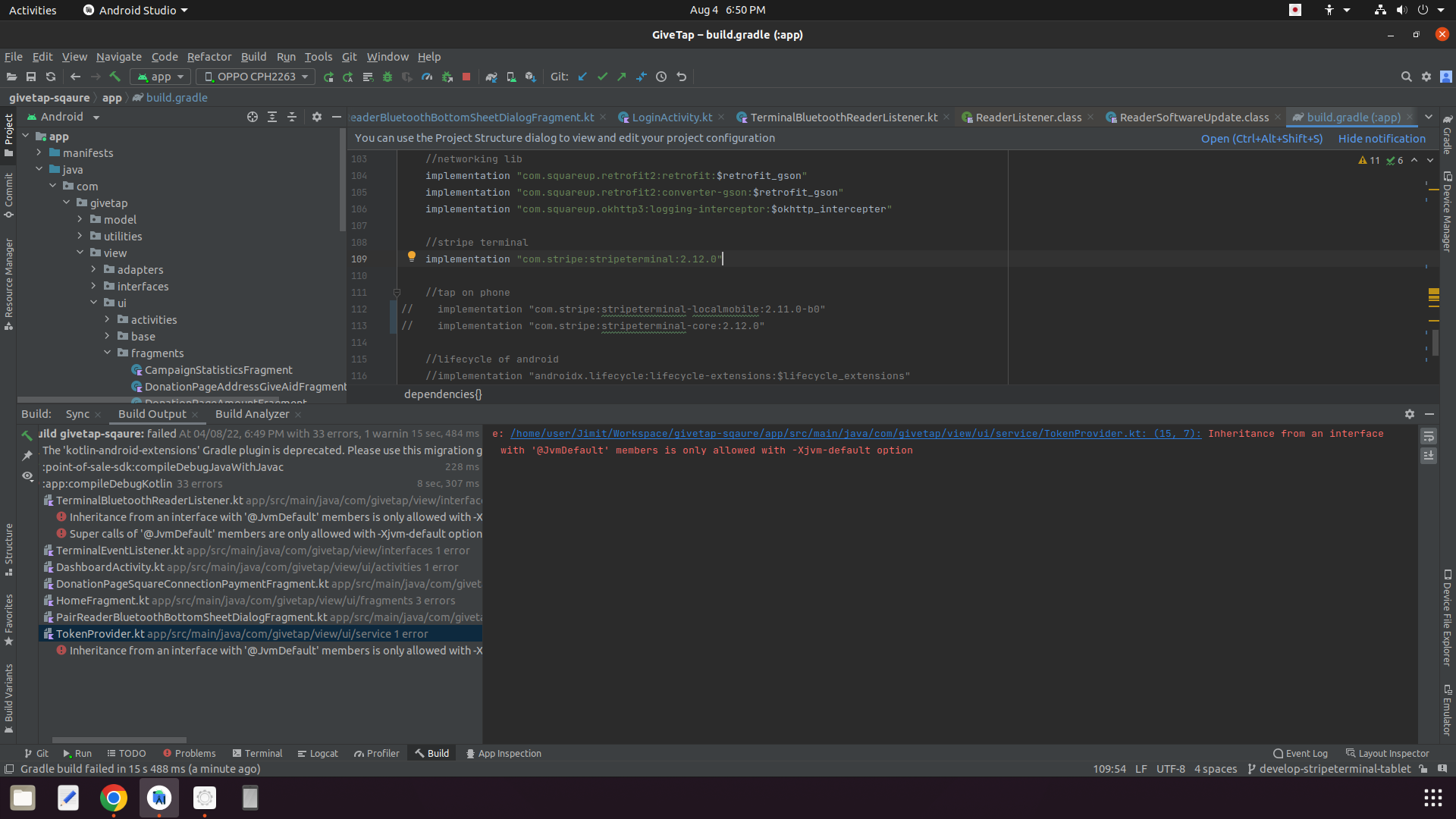Open the Refactor menu
This screenshot has width=1456, height=819.
click(x=209, y=57)
